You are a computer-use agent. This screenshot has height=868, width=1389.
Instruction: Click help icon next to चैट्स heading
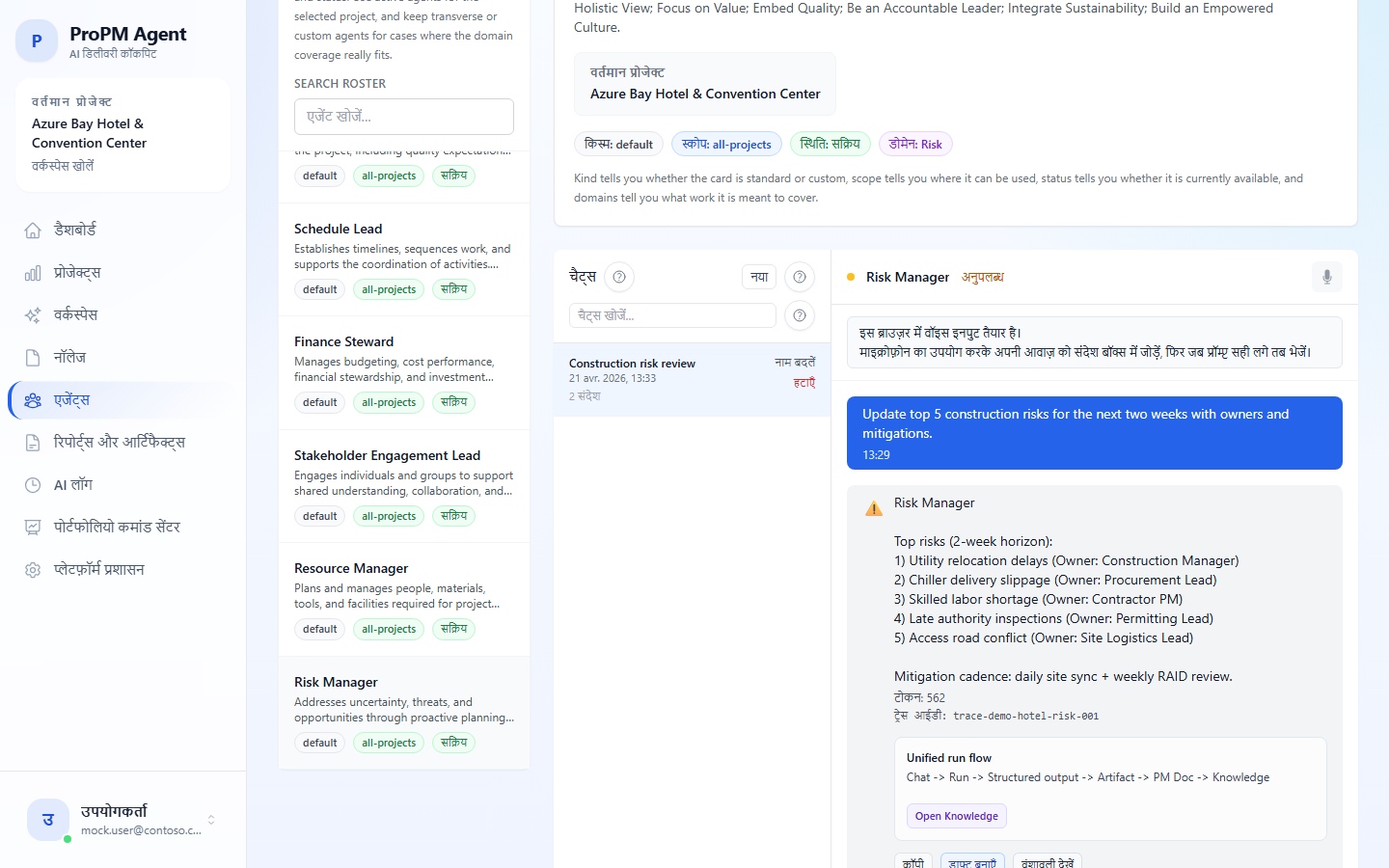[619, 277]
